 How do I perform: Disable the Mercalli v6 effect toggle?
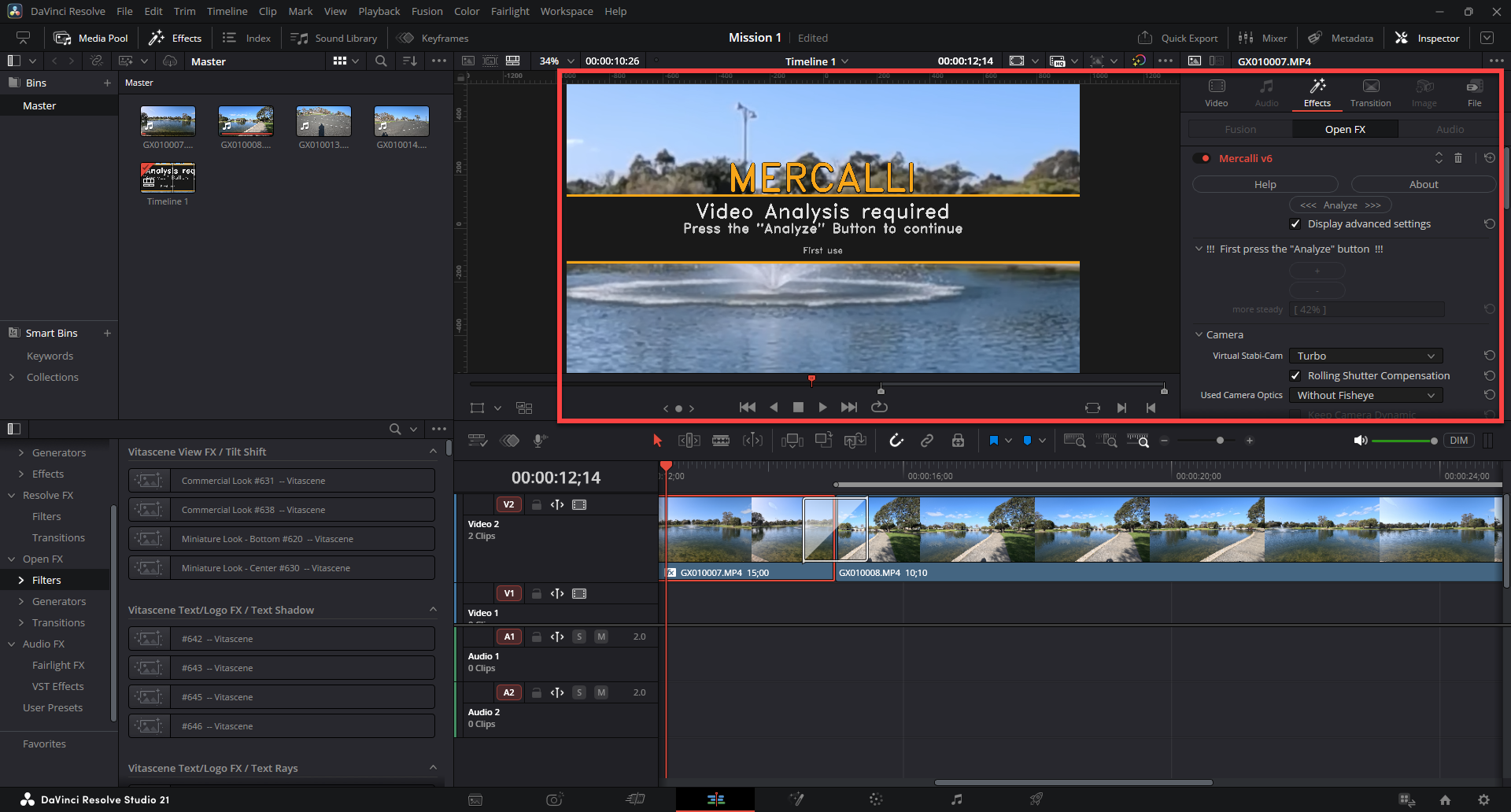coord(1203,158)
